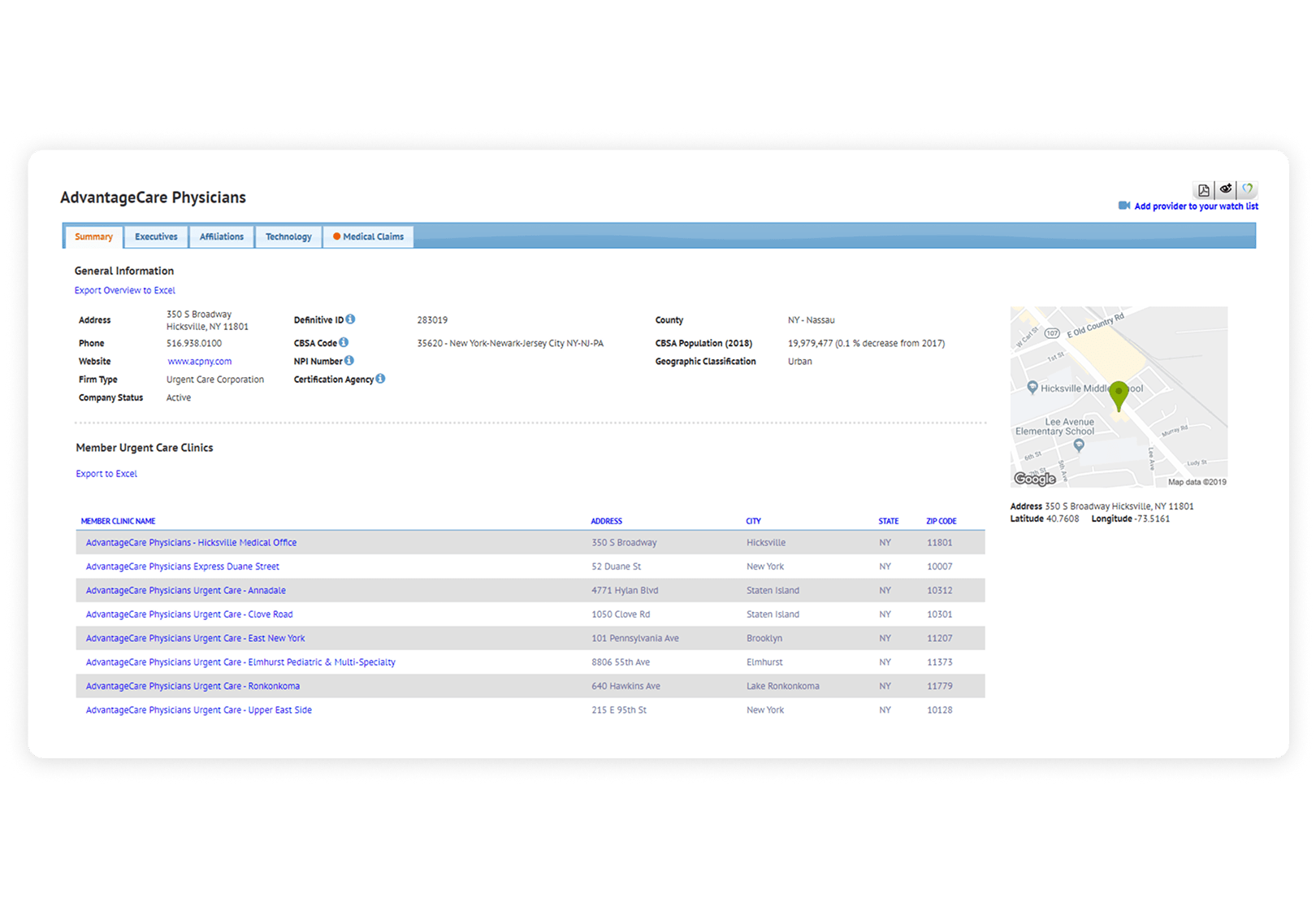Open Hicksville Medical Office clinic link

click(x=191, y=543)
